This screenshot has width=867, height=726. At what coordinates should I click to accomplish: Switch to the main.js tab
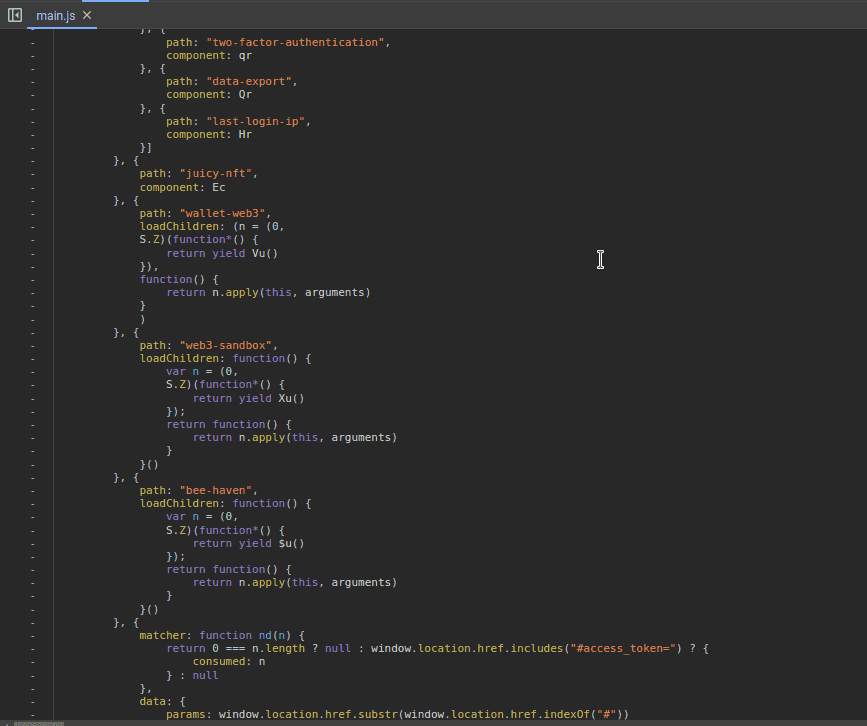(x=55, y=15)
